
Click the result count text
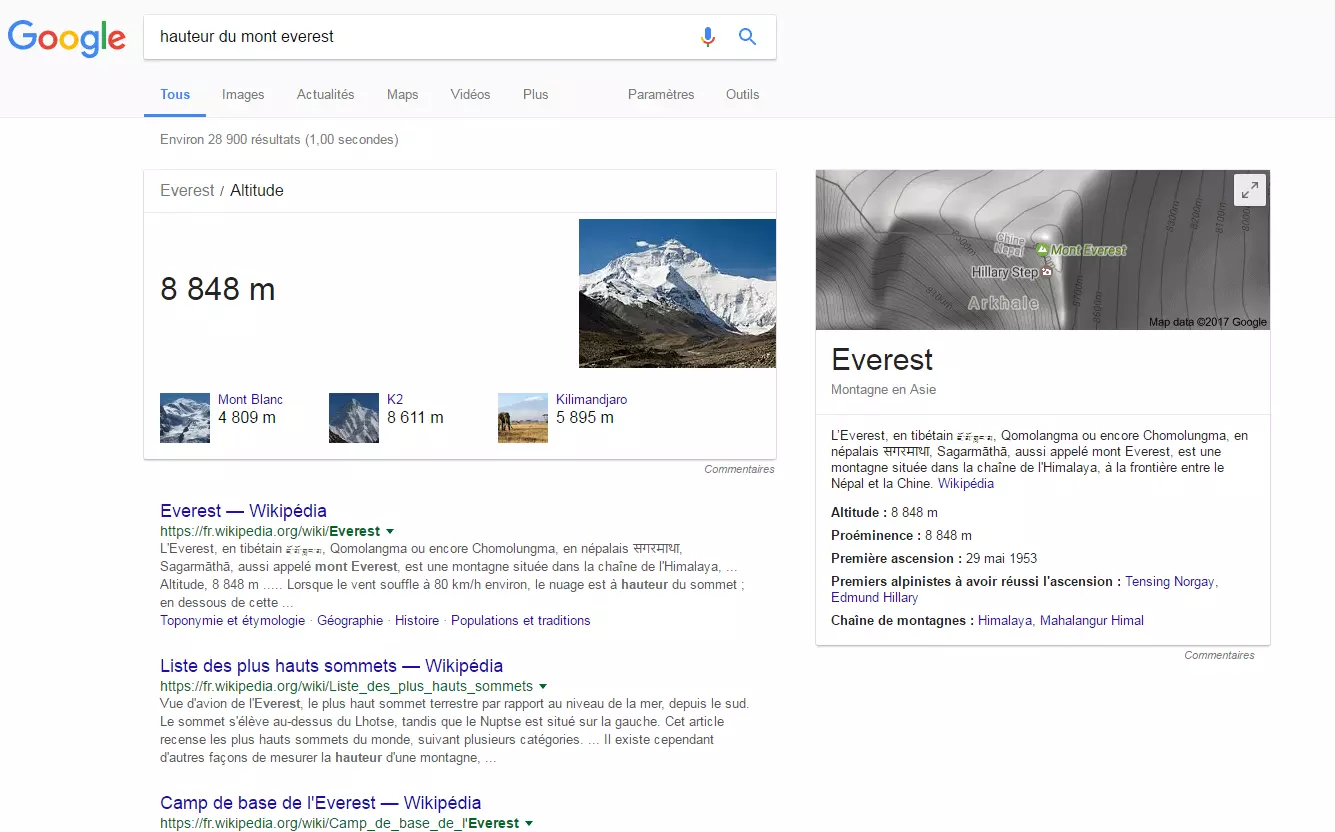279,140
